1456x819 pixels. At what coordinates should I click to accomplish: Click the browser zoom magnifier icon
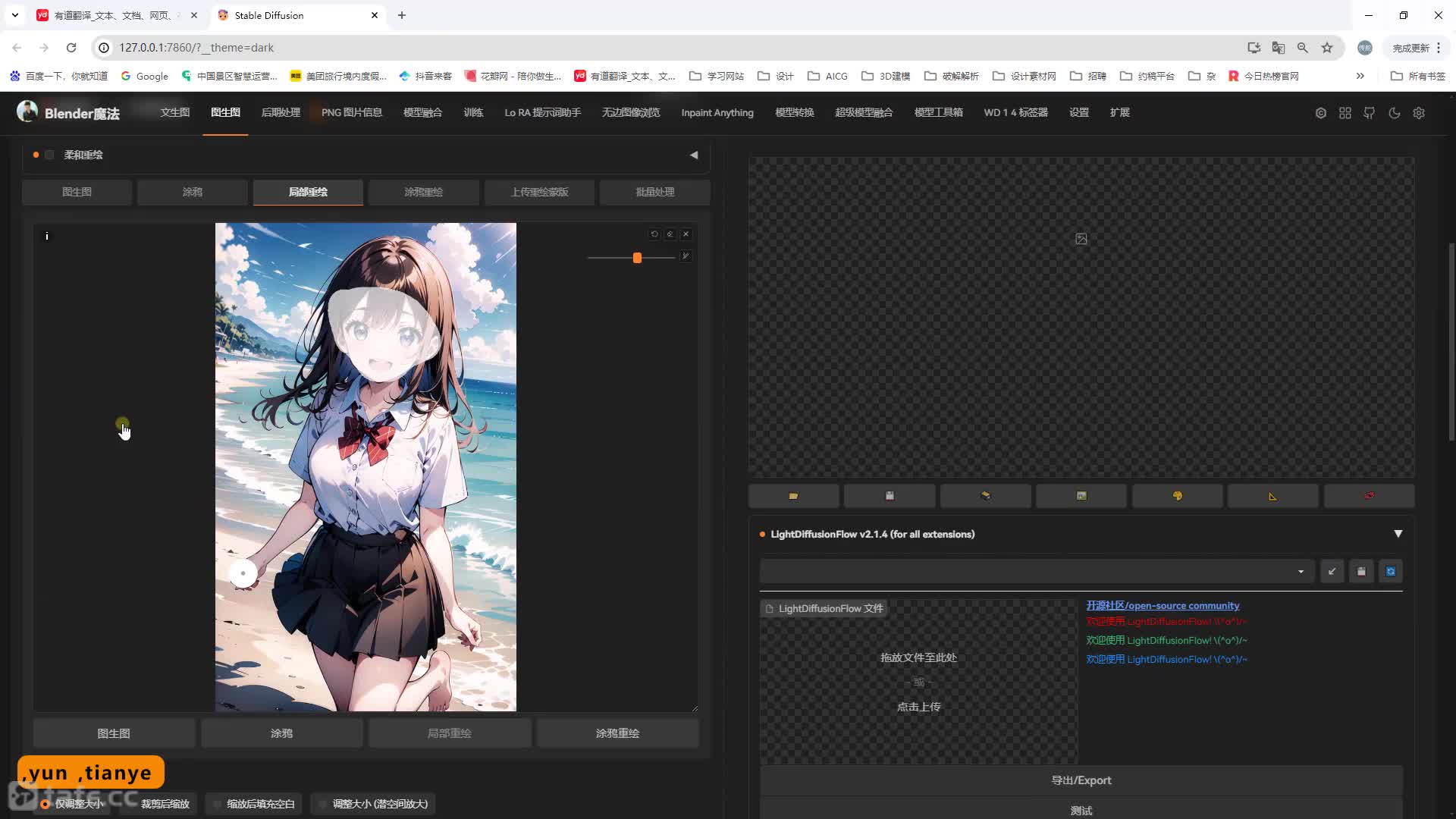click(1303, 48)
